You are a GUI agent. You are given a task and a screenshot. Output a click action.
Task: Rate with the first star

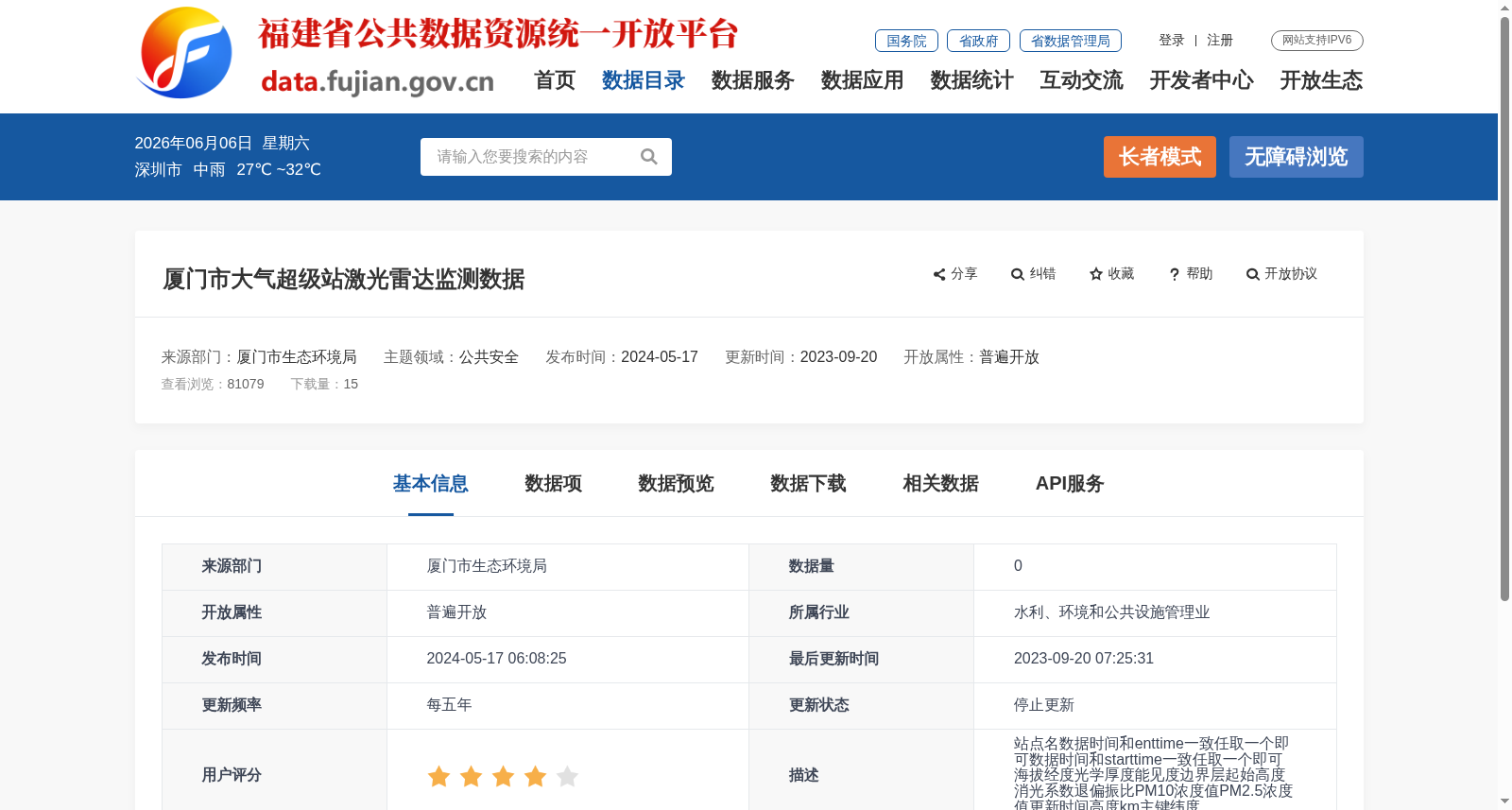[438, 776]
